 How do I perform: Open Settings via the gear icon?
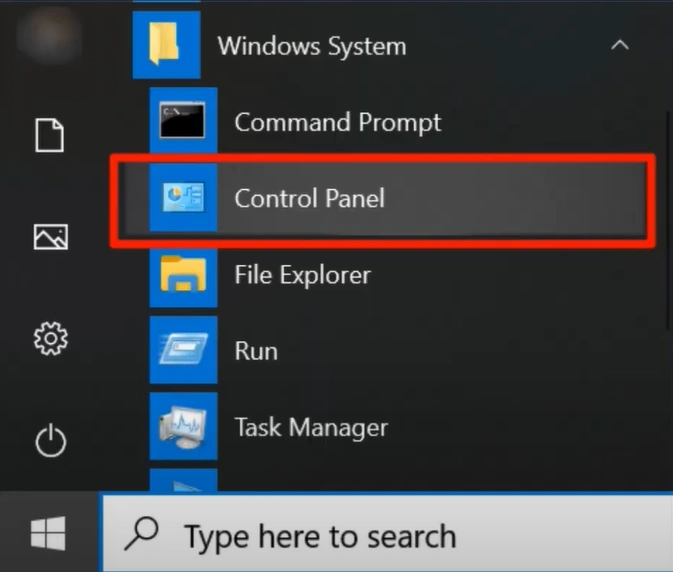[50, 340]
